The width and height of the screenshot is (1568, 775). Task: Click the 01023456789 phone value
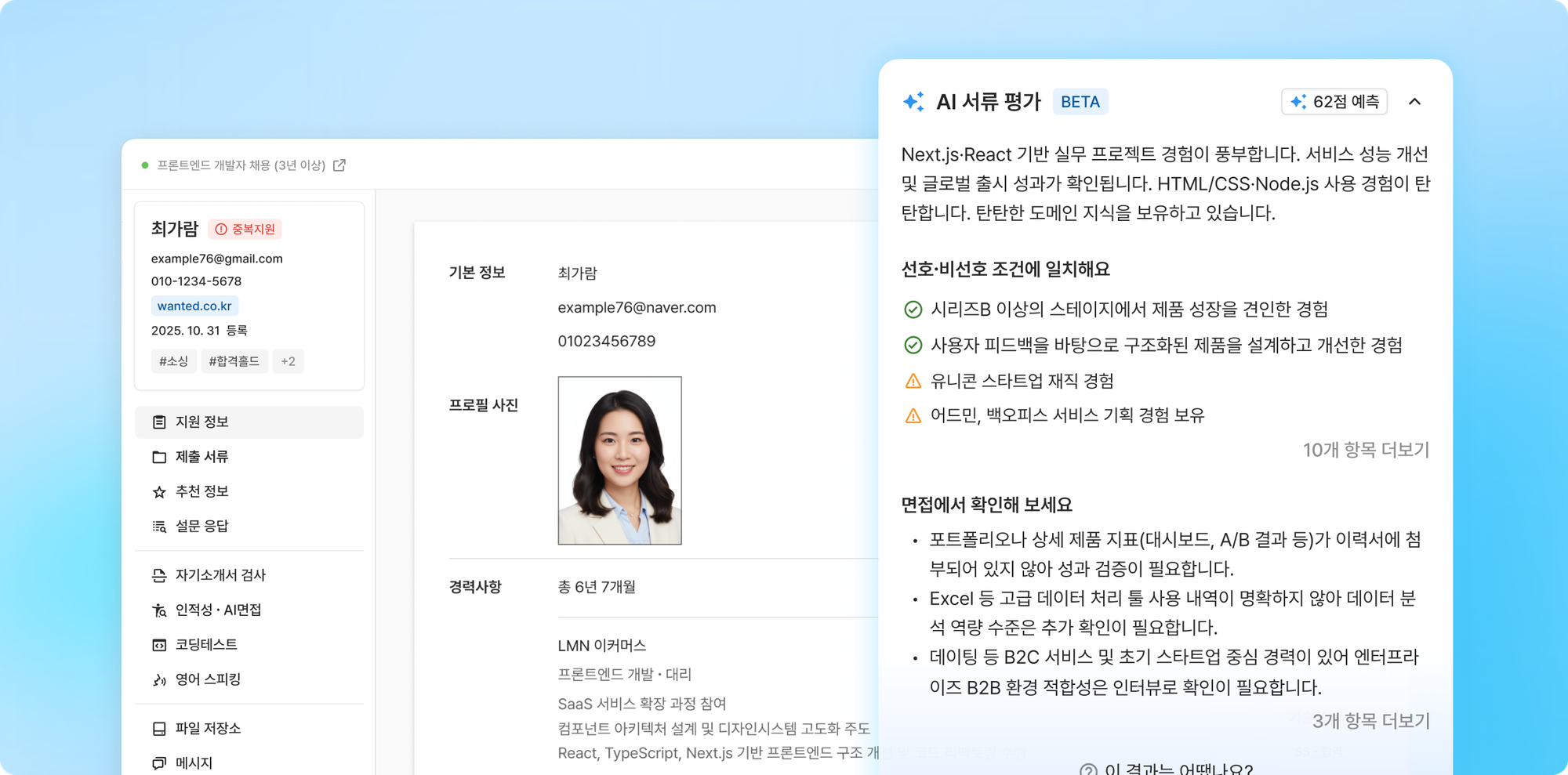click(x=606, y=342)
